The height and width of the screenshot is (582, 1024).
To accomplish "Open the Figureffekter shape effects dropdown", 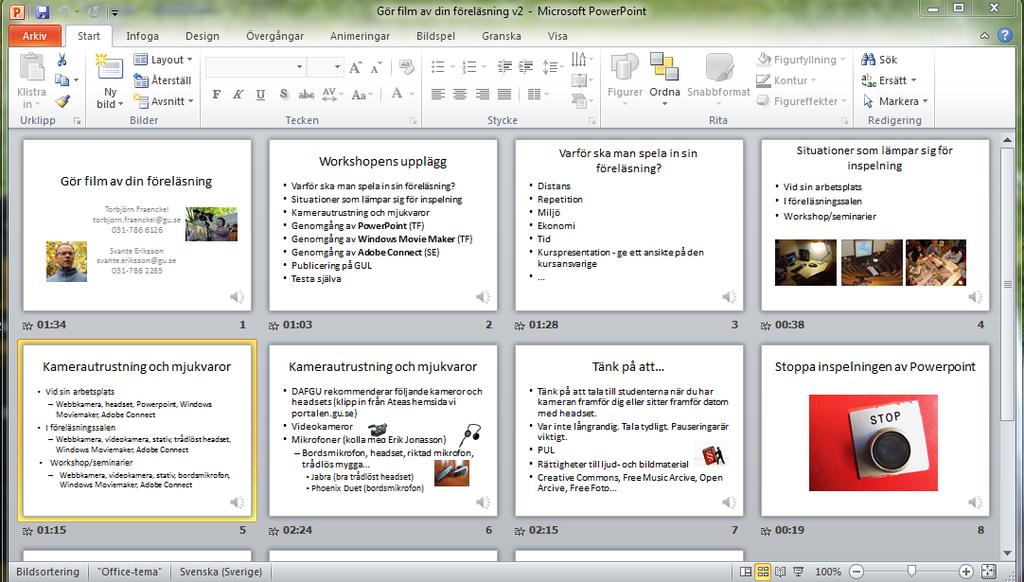I will (802, 101).
